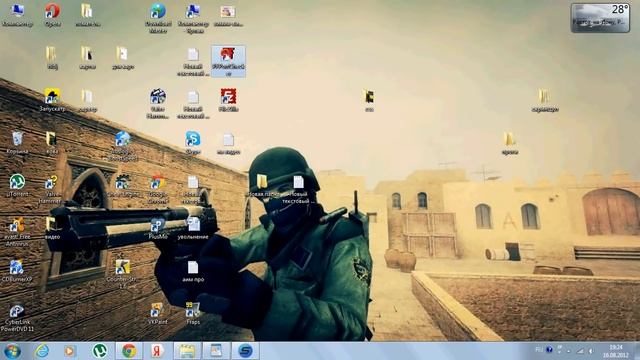Select the Skype desktop shortcut

pos(193,143)
